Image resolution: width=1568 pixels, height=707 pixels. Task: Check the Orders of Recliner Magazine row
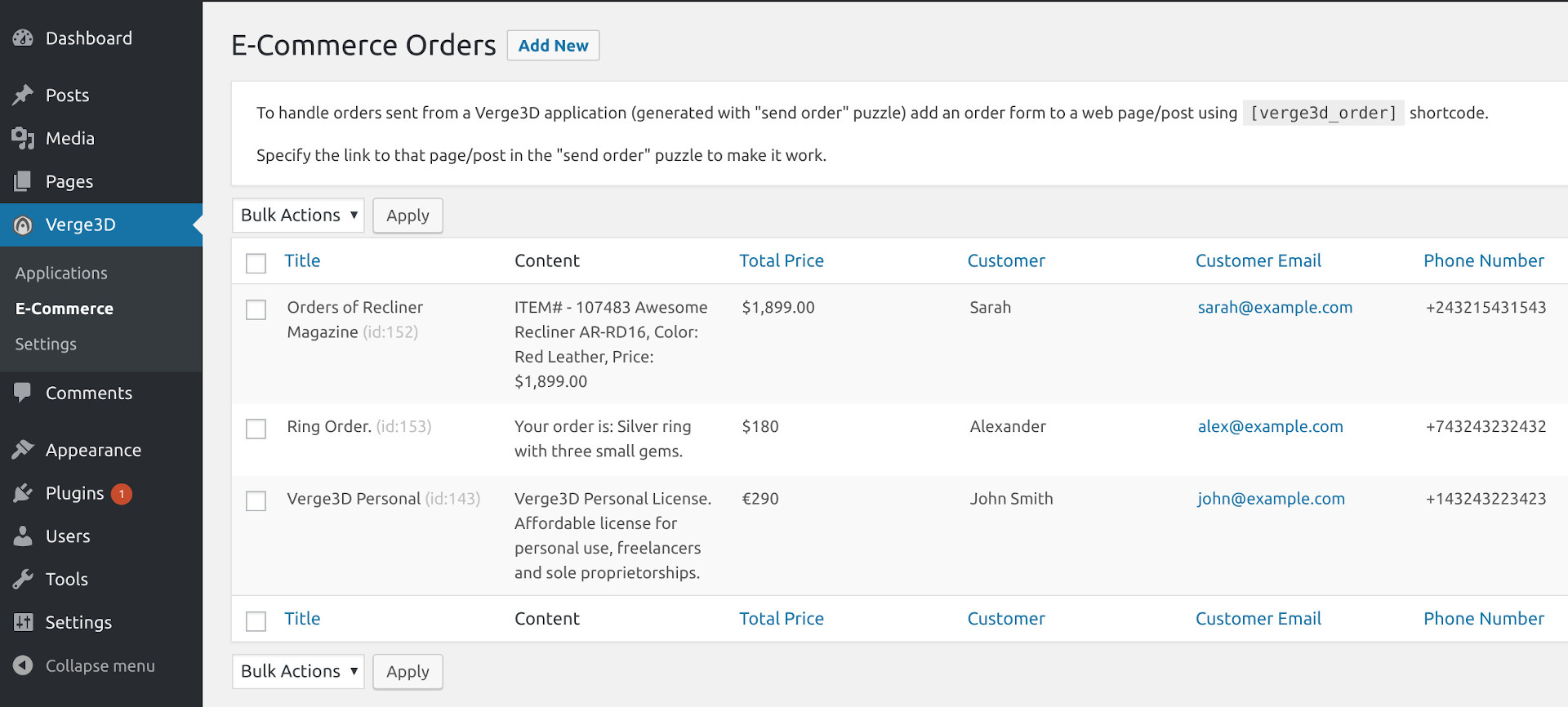pos(256,309)
